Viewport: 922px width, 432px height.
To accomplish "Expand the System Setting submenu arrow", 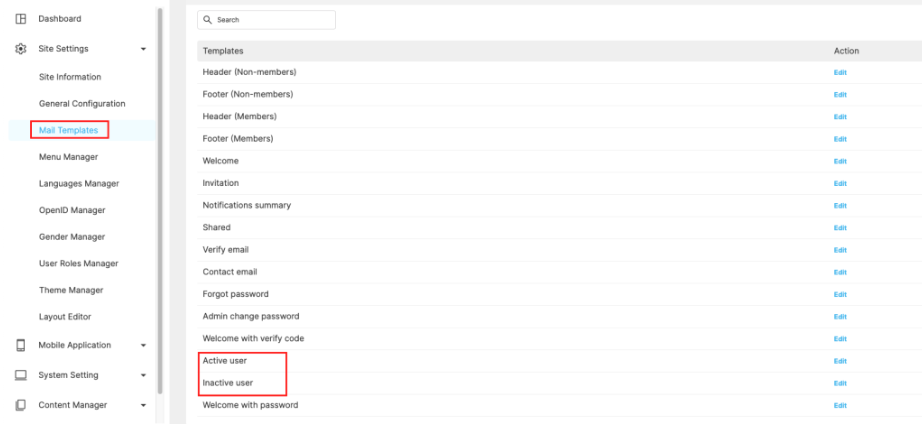I will tap(143, 376).
